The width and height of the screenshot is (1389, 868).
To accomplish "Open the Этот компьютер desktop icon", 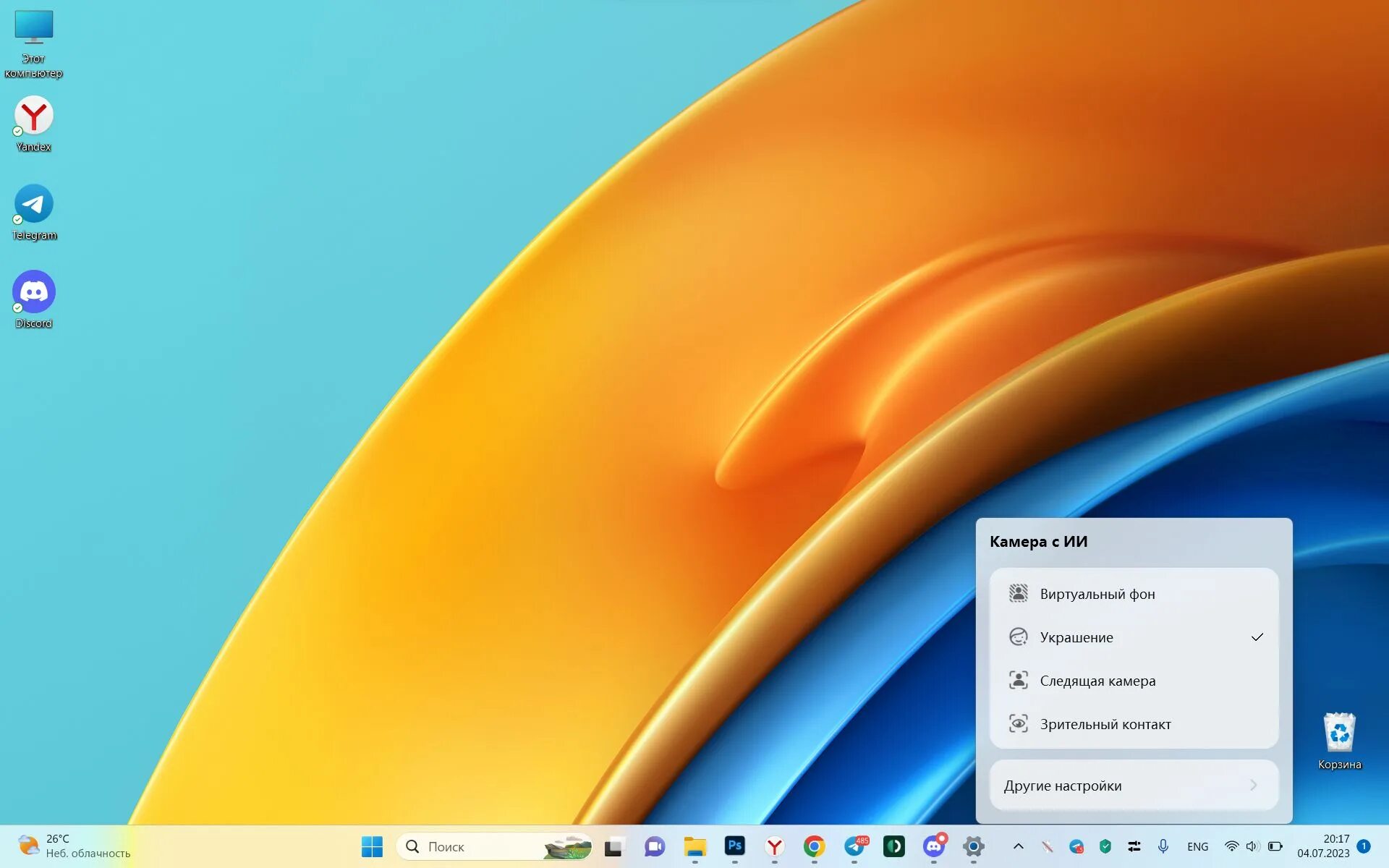I will 33,43.
